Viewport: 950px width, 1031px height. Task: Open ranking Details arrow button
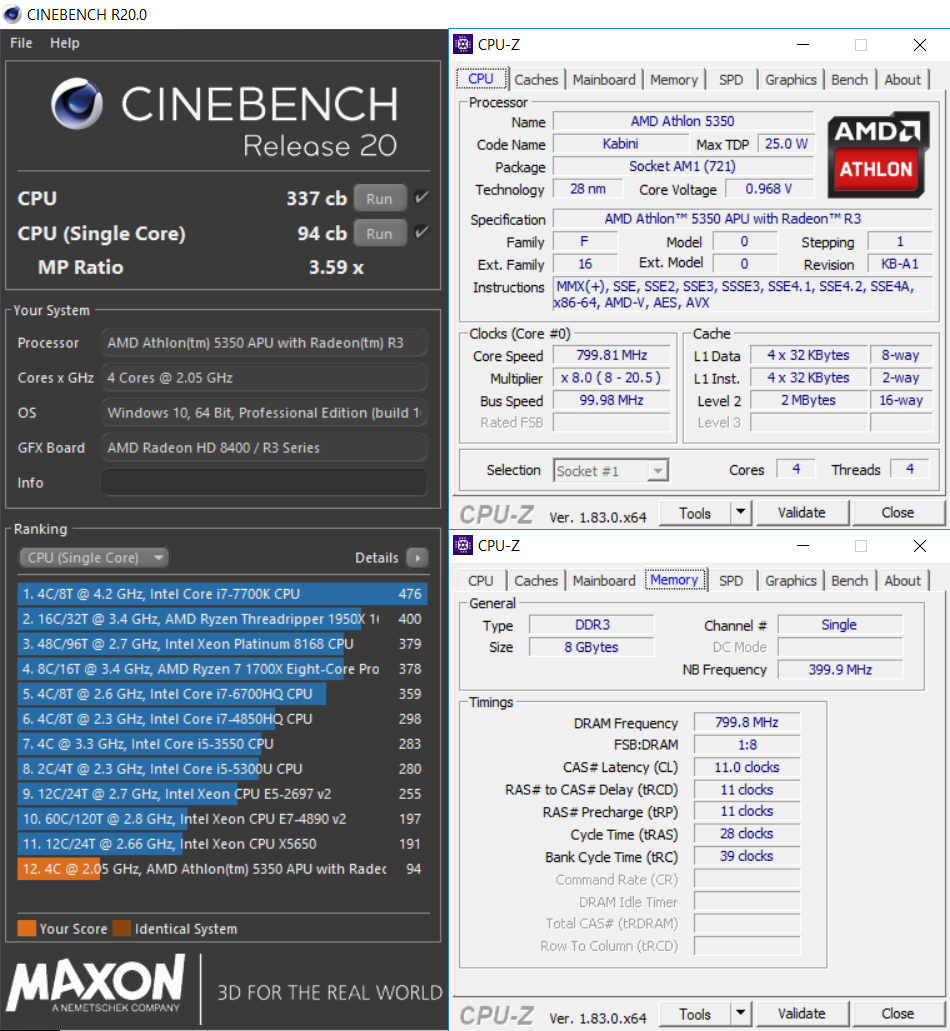tap(417, 558)
